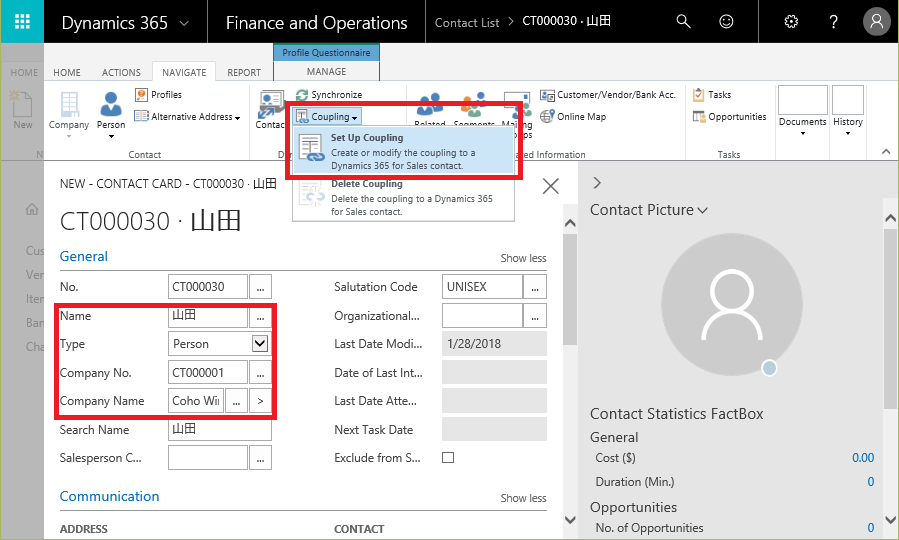Image resolution: width=899 pixels, height=540 pixels.
Task: Collapse the FactBox pane chevron
Action: (597, 183)
